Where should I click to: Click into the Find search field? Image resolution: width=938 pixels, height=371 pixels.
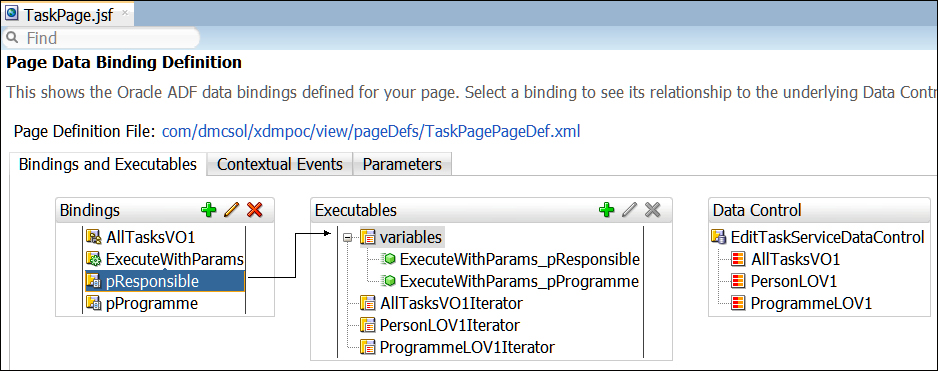tap(102, 38)
